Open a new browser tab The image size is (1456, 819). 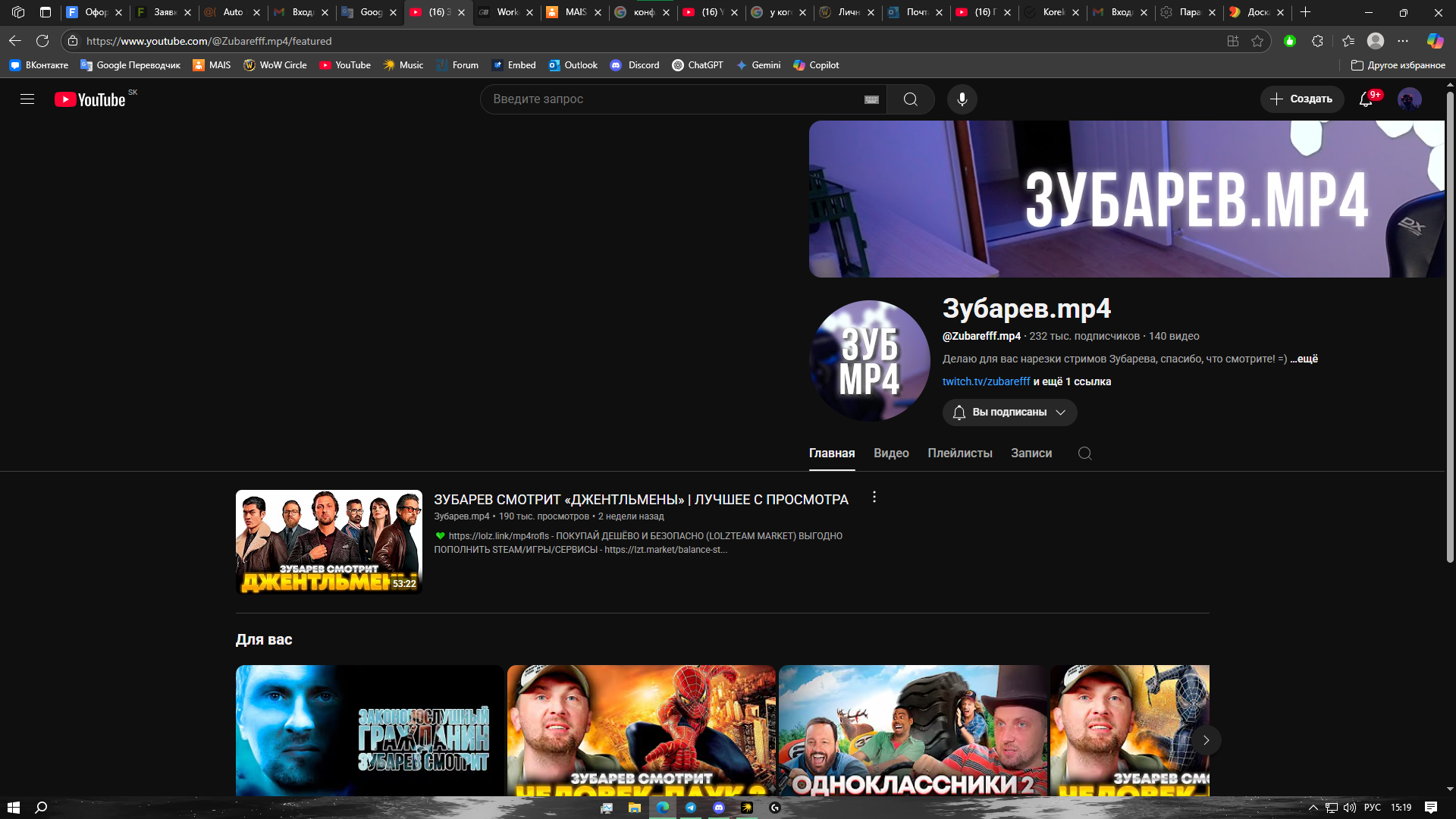(1305, 12)
